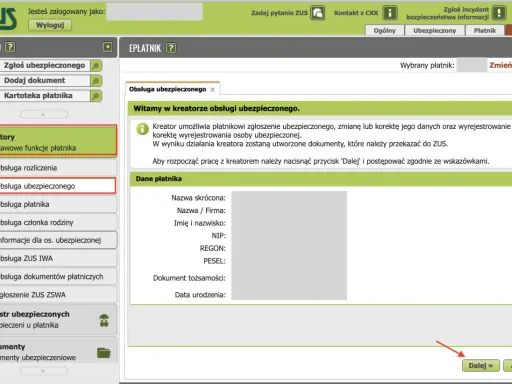Click the Wyloguj button
Image resolution: width=512 pixels, height=384 pixels.
[50, 25]
